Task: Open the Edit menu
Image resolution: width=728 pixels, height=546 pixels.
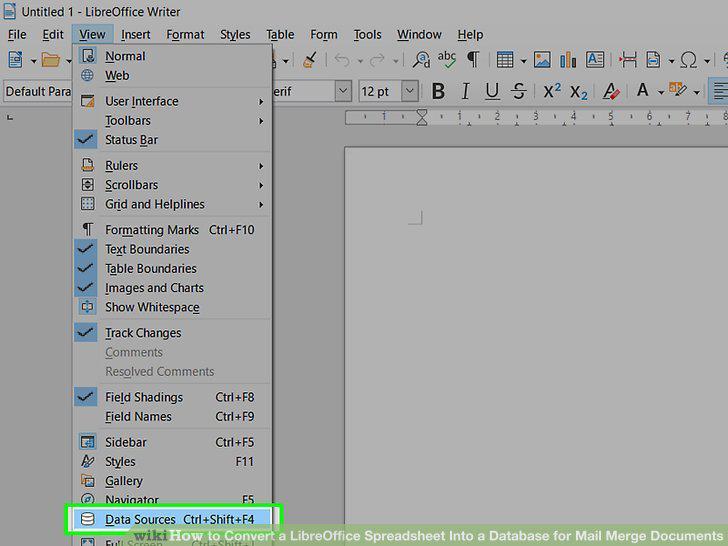Action: pyautogui.click(x=53, y=35)
